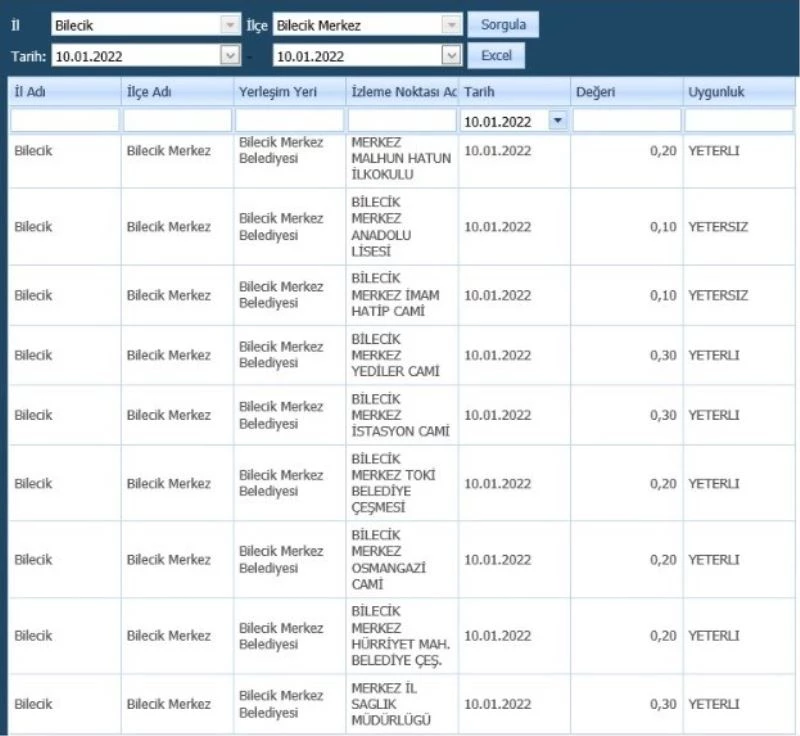This screenshot has height=736, width=800.
Task: Select YETERSIZ status of İmam Hatip Cami row
Action: tap(718, 296)
